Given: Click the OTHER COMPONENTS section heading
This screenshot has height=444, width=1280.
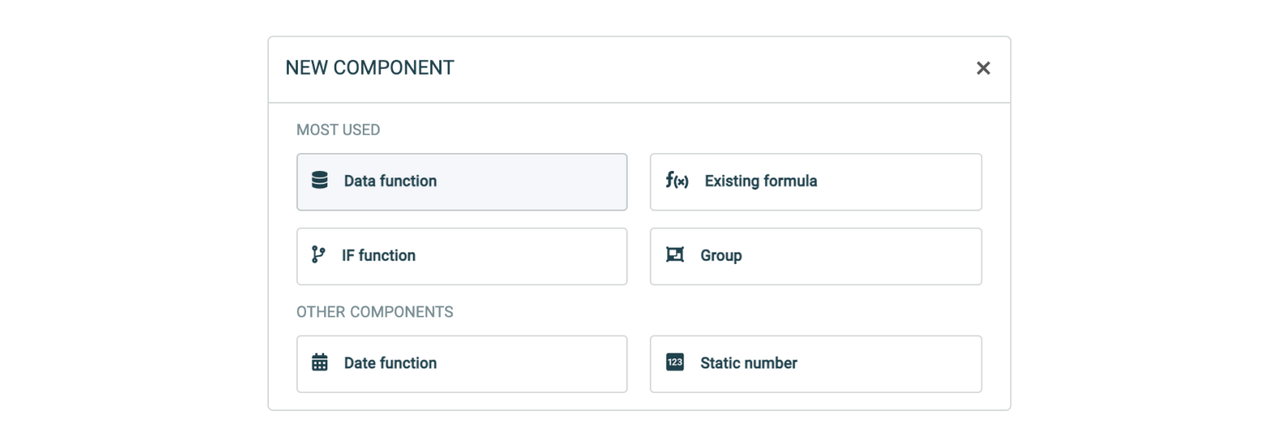Looking at the screenshot, I should [x=375, y=312].
